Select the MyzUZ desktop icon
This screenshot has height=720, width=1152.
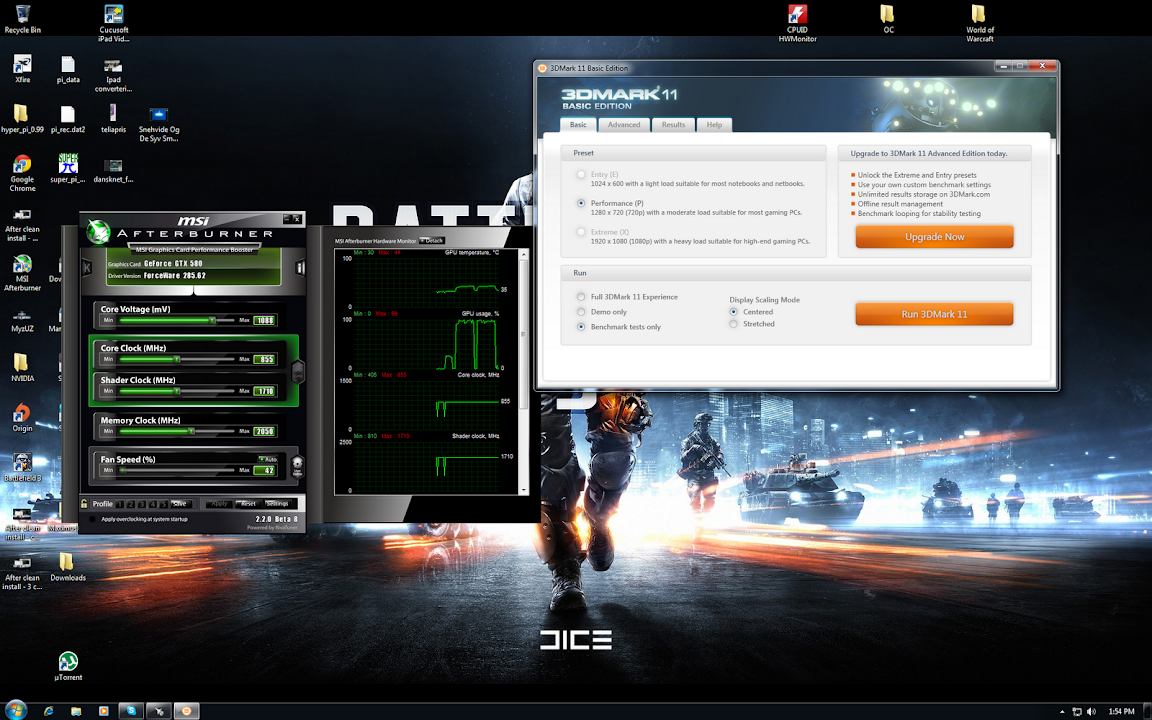22,318
